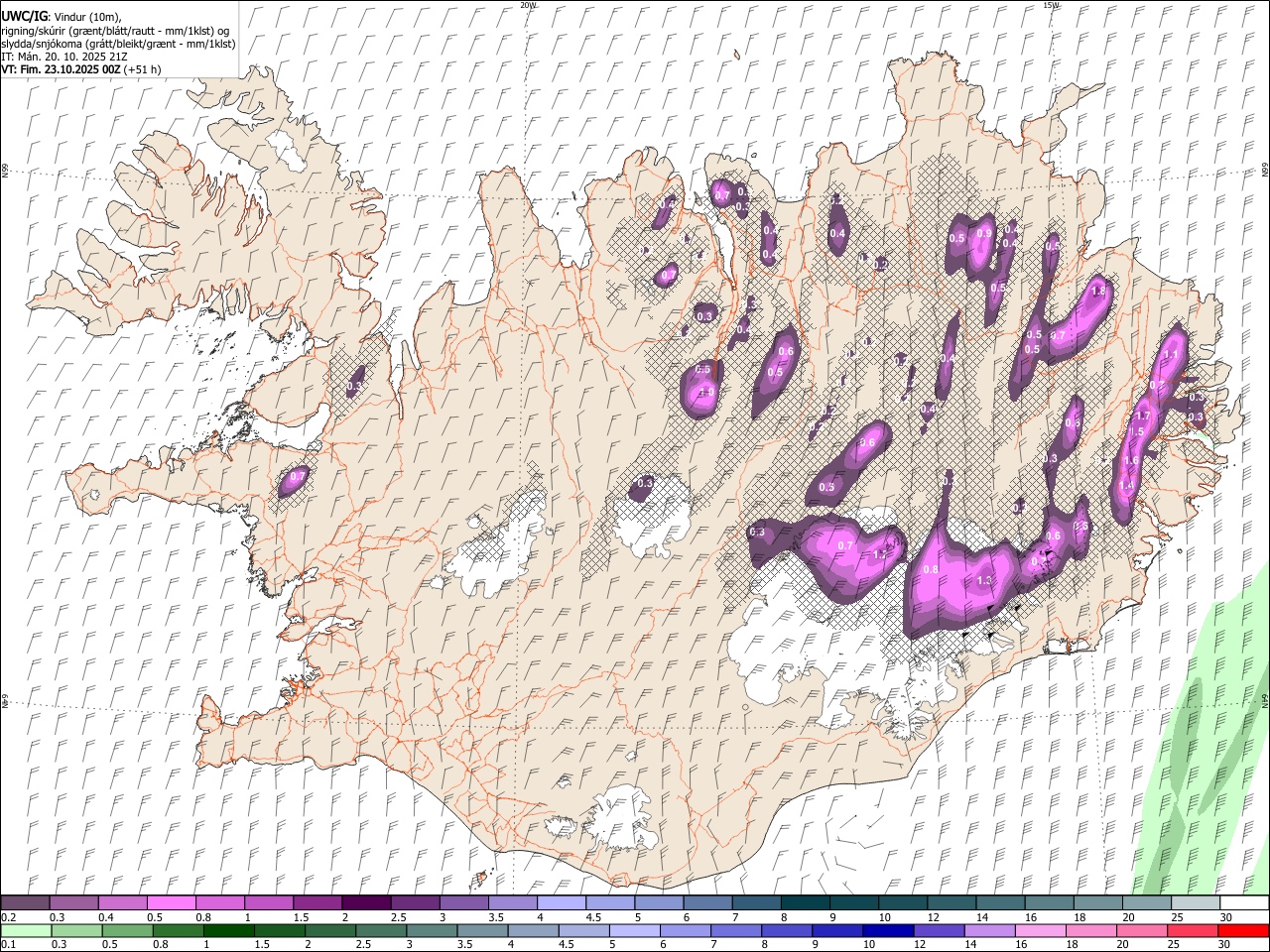Click the 1.4 precipitation value on the map

pos(1126,486)
